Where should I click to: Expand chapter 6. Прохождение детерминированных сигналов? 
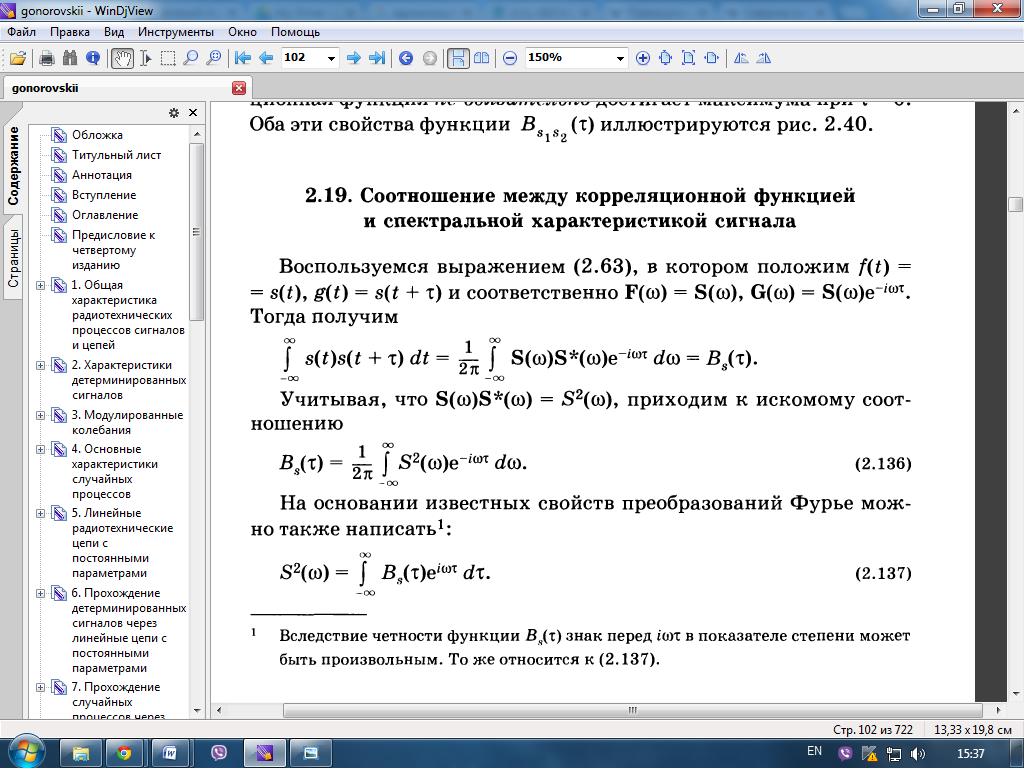click(x=40, y=594)
